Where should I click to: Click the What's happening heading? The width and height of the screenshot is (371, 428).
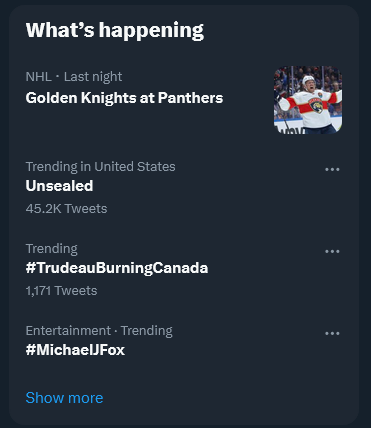[x=115, y=30]
